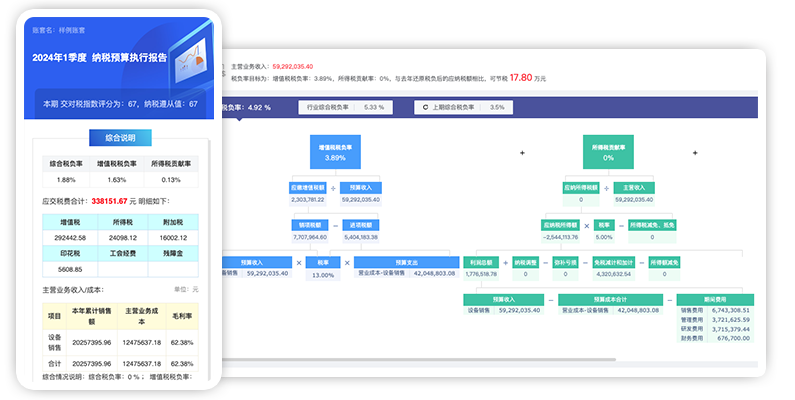Screen dimensions: 795x400
Task: Click the 合计 row label in the mobile table
Action: tap(55, 364)
